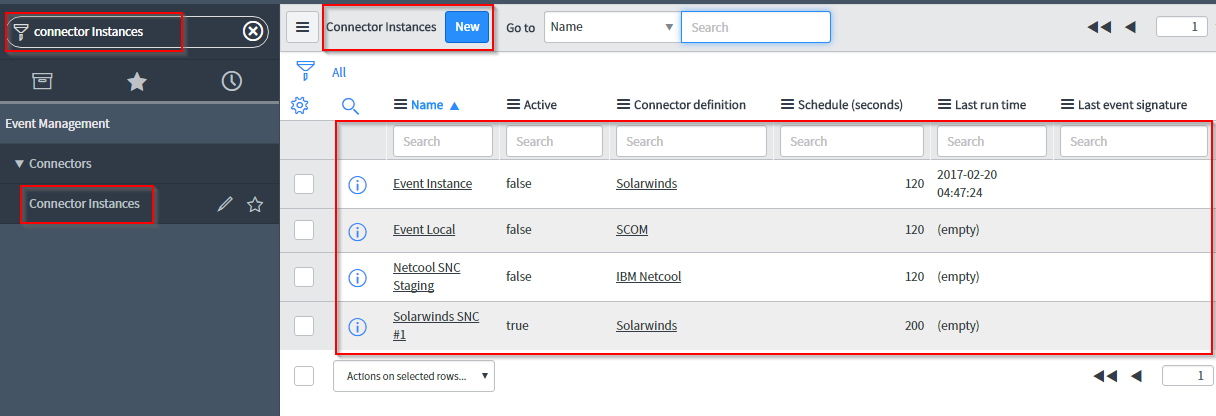Open the Go to Name dropdown
1216x416 pixels.
tap(612, 27)
